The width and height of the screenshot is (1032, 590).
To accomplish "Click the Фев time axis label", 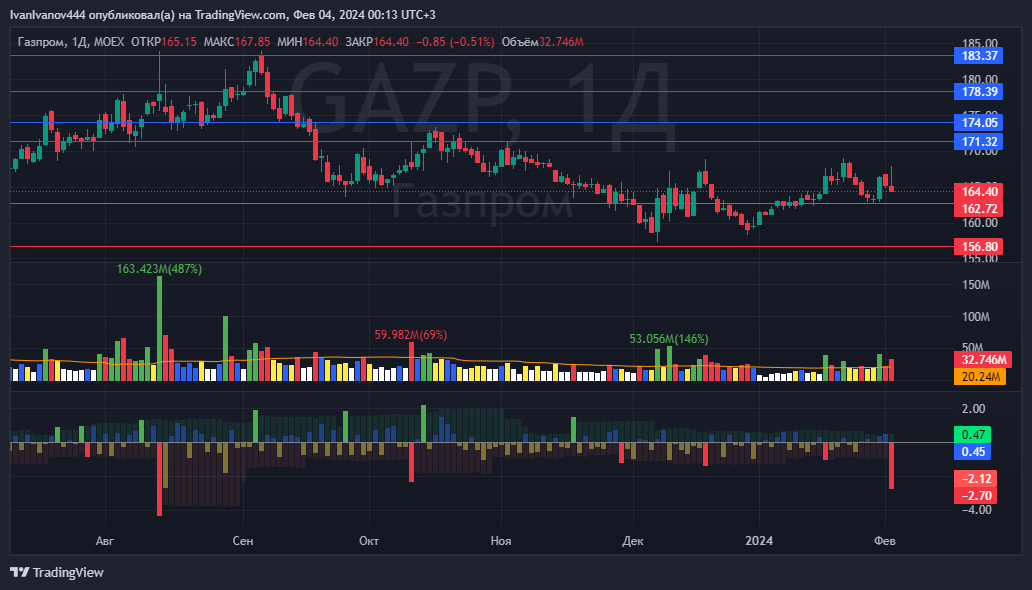I will [x=885, y=541].
